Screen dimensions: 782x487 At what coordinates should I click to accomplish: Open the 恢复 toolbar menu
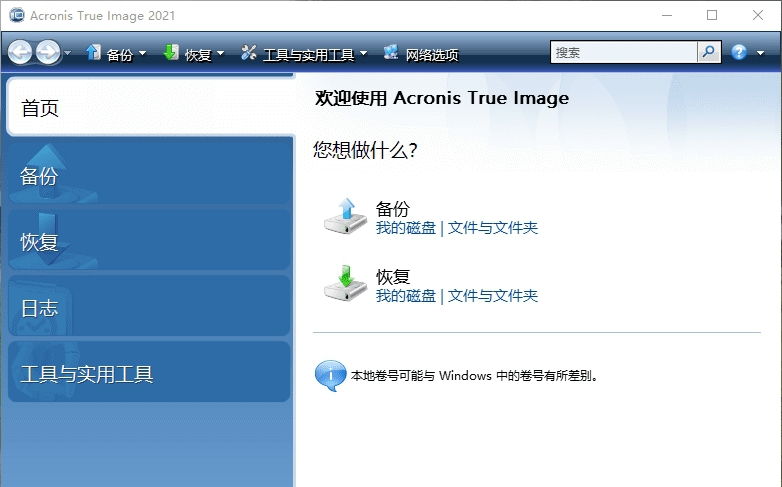tap(198, 54)
